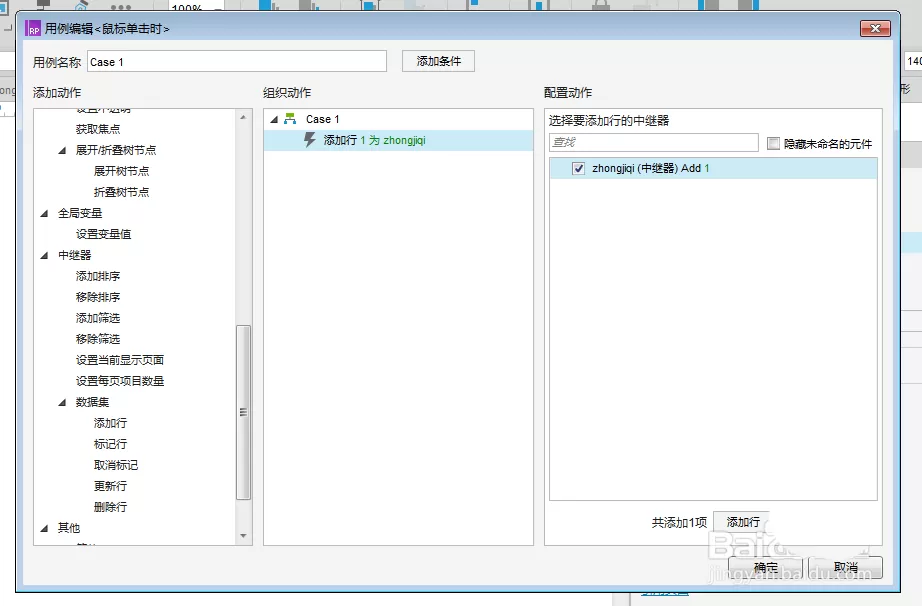The image size is (922, 606).
Task: Select the 设置每页项目数量 action
Action: 120,381
